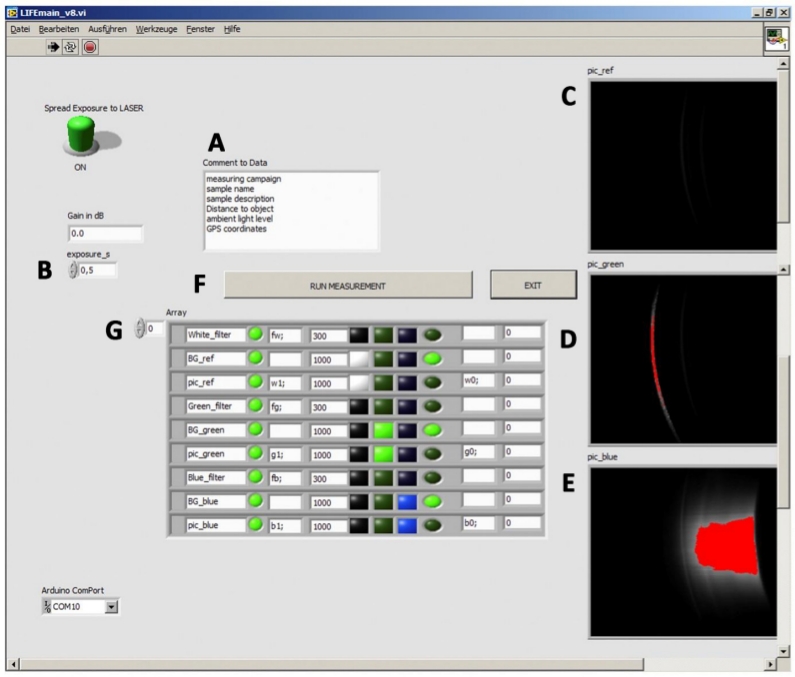This screenshot has width=795, height=677.
Task: Click the 'g0;' field in pic_green row
Action: pyautogui.click(x=479, y=451)
